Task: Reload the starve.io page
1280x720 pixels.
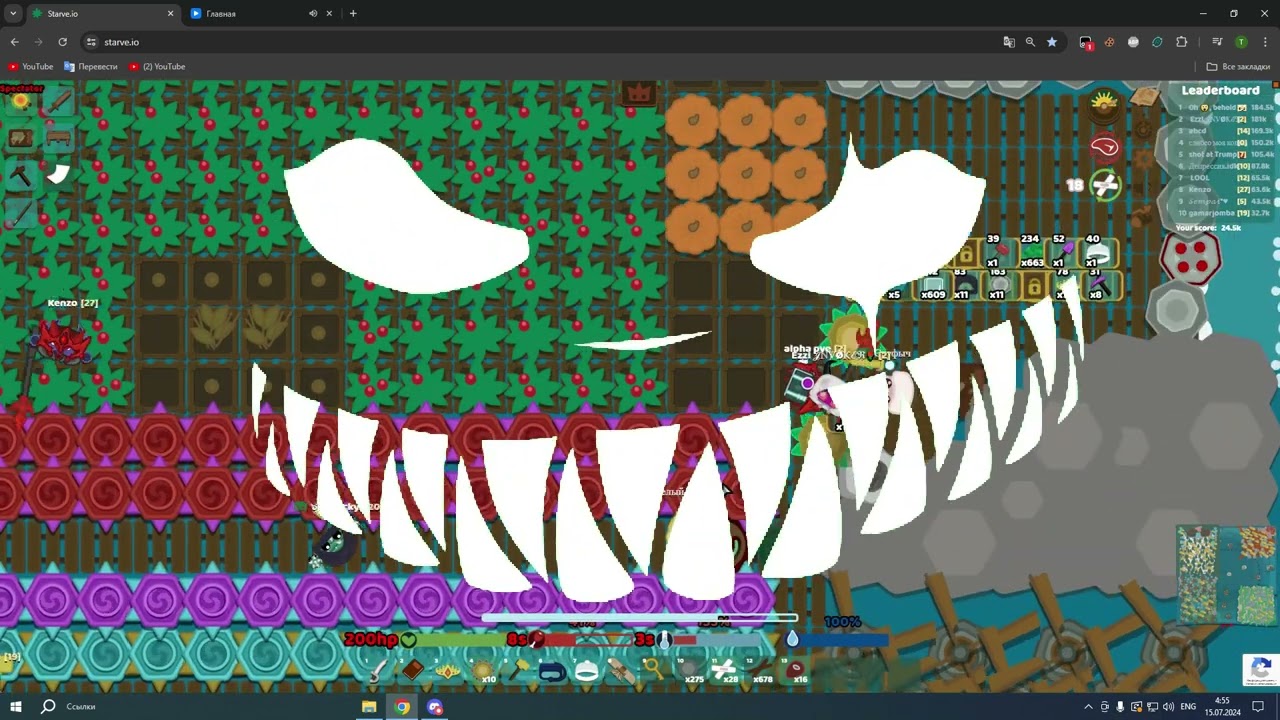Action: [x=62, y=42]
